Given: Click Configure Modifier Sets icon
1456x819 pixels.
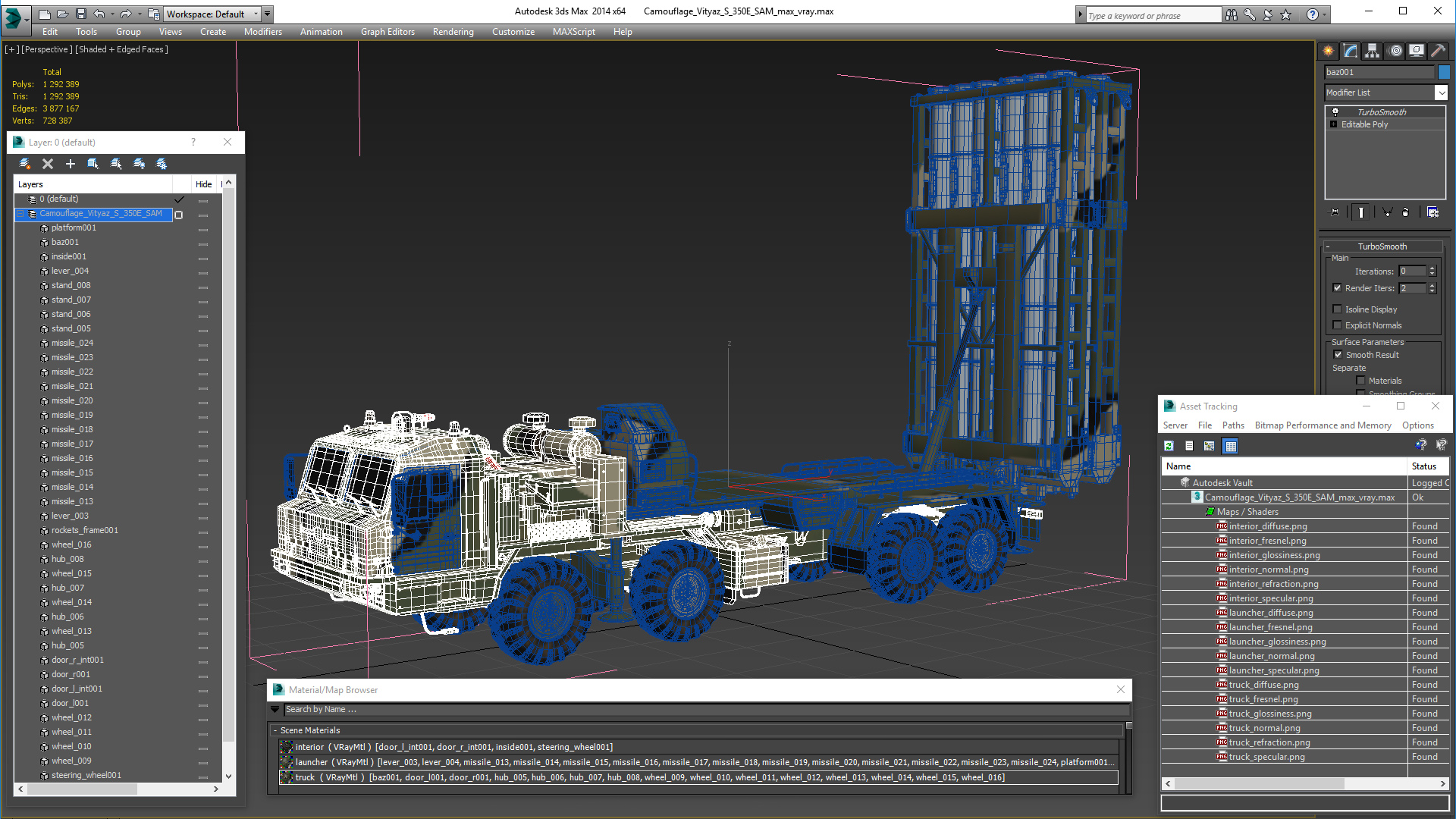Looking at the screenshot, I should (1432, 212).
